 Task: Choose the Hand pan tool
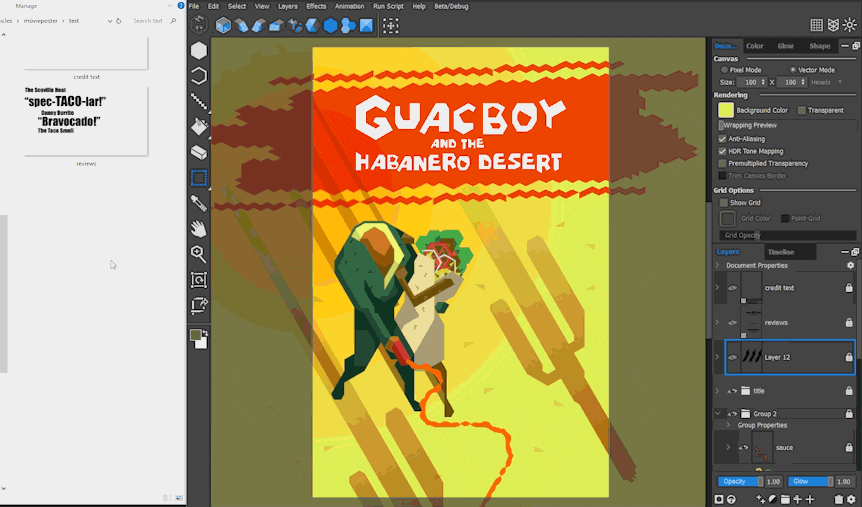point(199,229)
